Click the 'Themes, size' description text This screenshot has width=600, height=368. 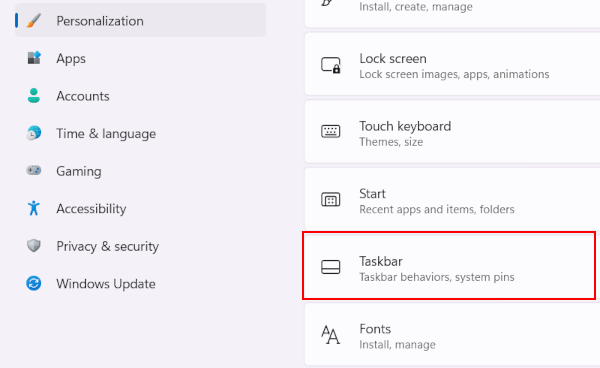391,142
